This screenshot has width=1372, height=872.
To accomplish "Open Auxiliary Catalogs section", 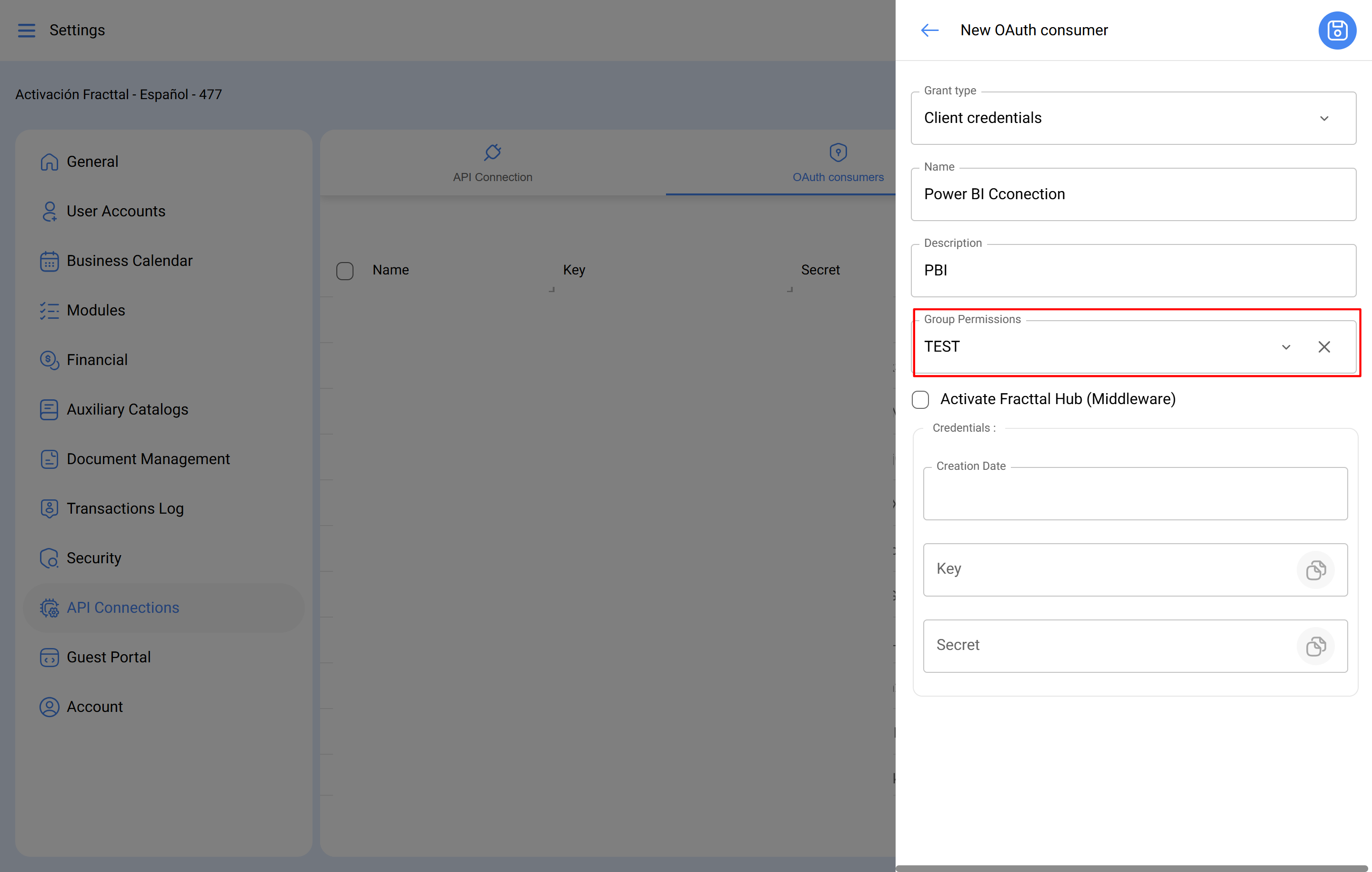I will pos(127,409).
